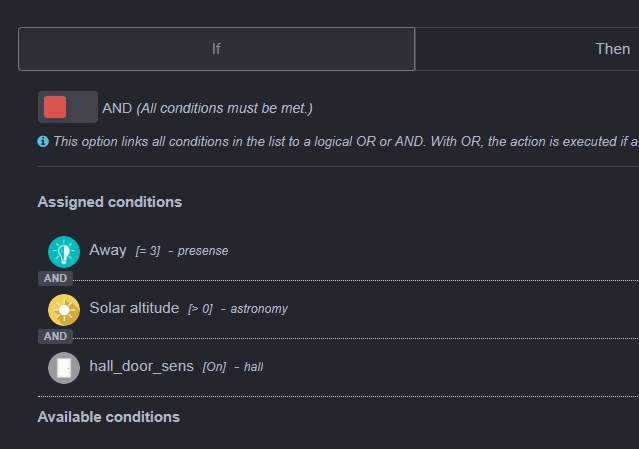
Task: Click the AND badge below Solar altitude
Action: point(55,336)
